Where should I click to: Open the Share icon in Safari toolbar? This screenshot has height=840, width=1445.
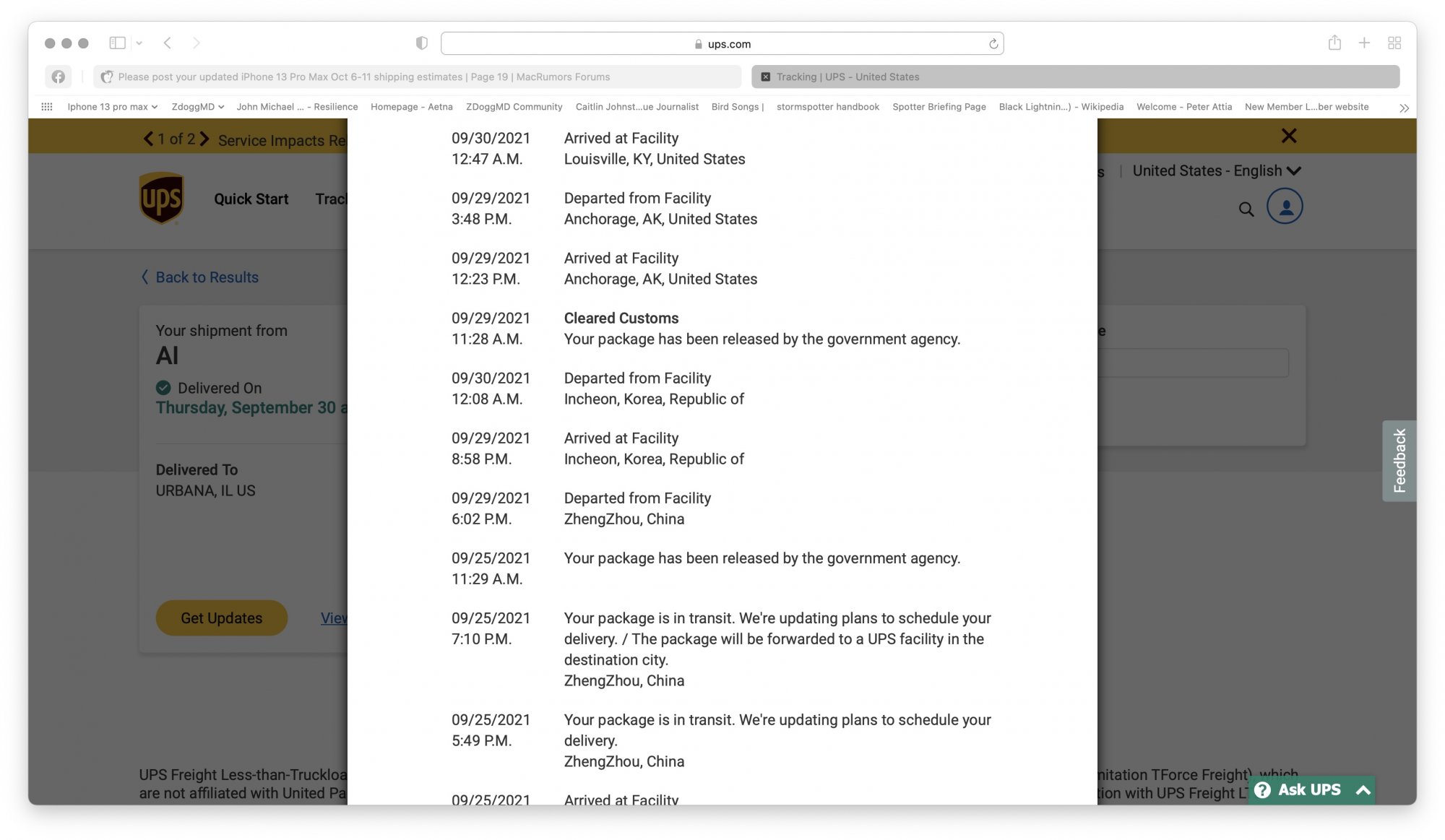point(1334,43)
